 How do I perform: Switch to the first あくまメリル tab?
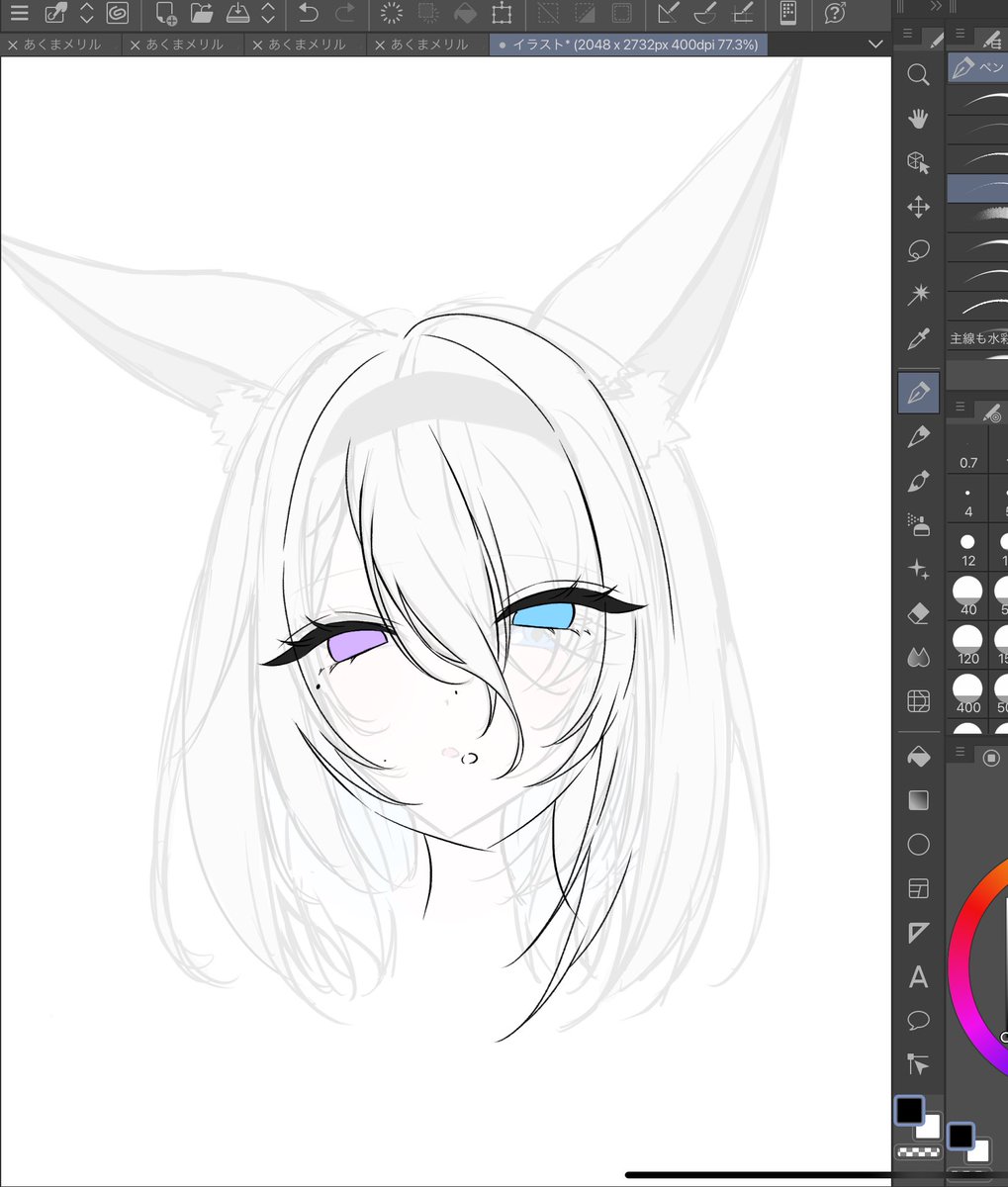pos(62,45)
